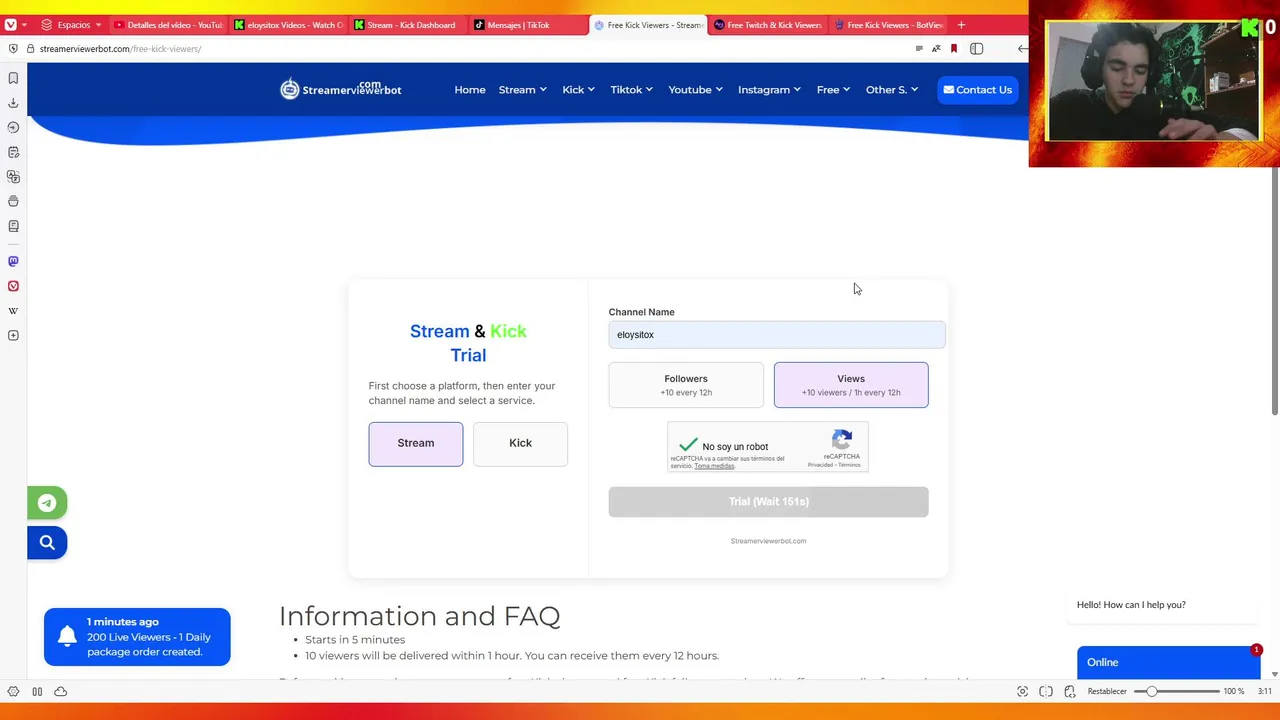Switch to Free Kick Viewers - BotViewer tab

[x=888, y=25]
